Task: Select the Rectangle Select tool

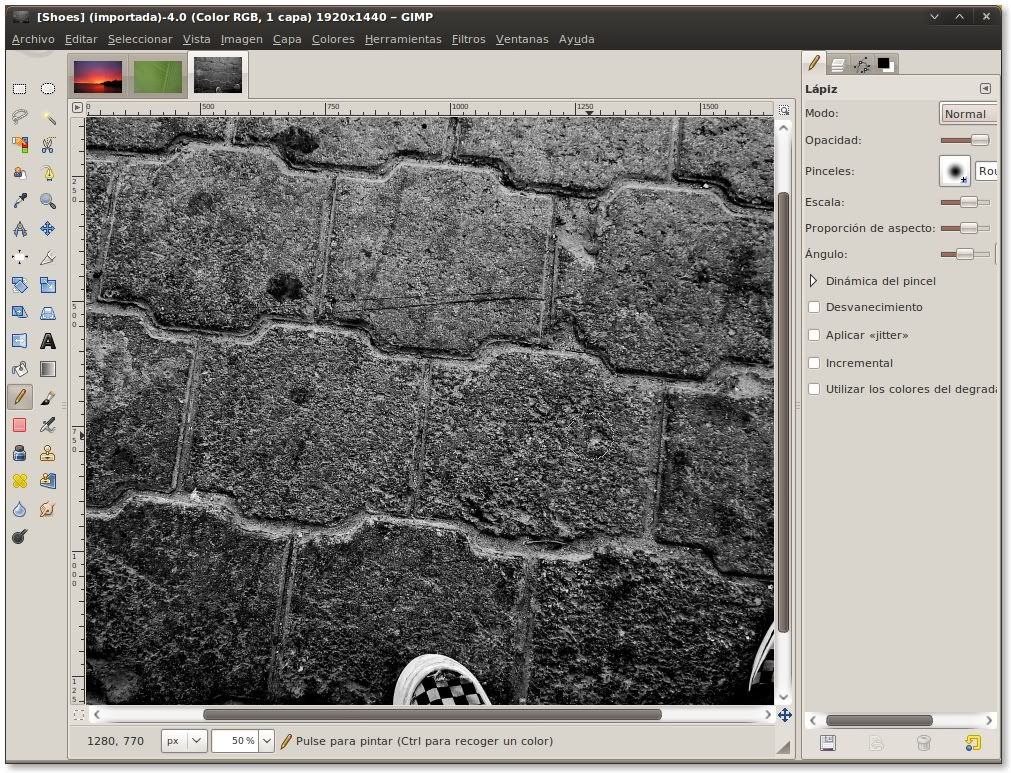Action: [19, 89]
